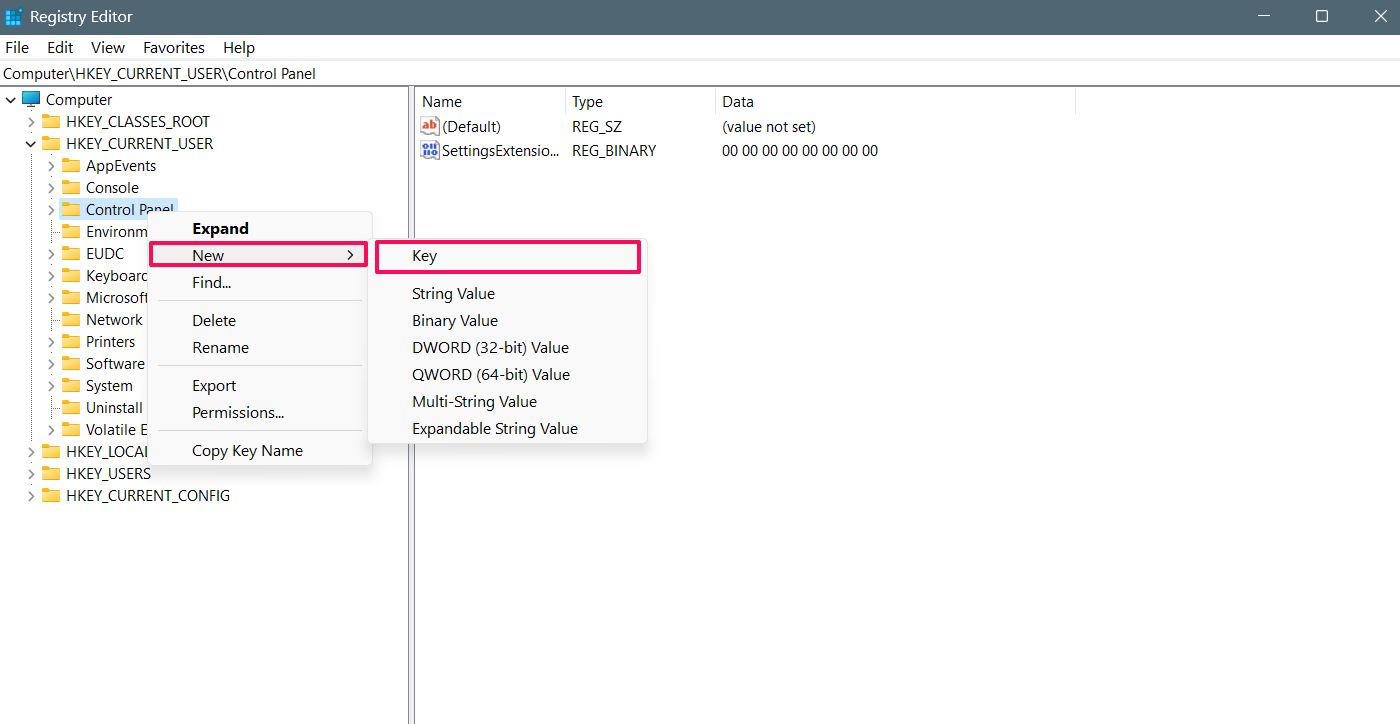Viewport: 1400px width, 724px height.
Task: Click the Registry Editor app icon in title bar
Action: [14, 17]
